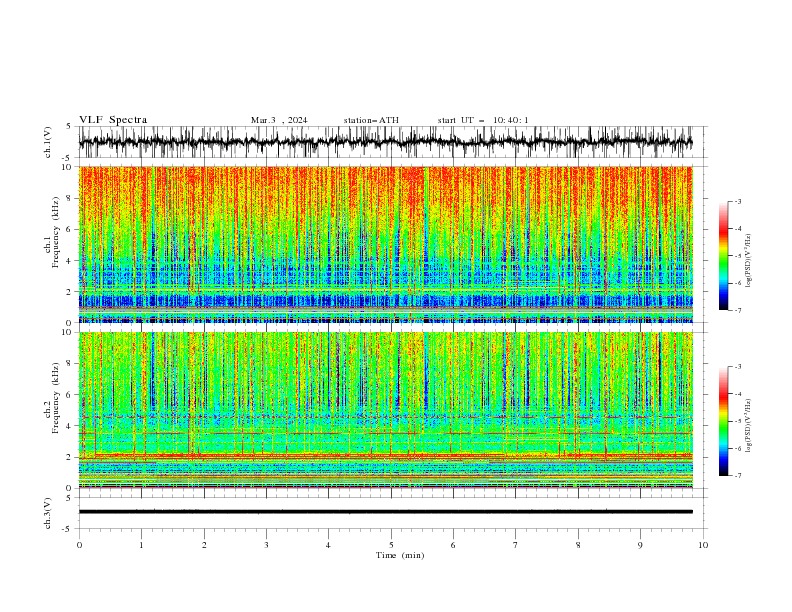792x612 pixels.
Task: Select the "start UT = 10:40: 1" text
Action: pyautogui.click(x=483, y=120)
